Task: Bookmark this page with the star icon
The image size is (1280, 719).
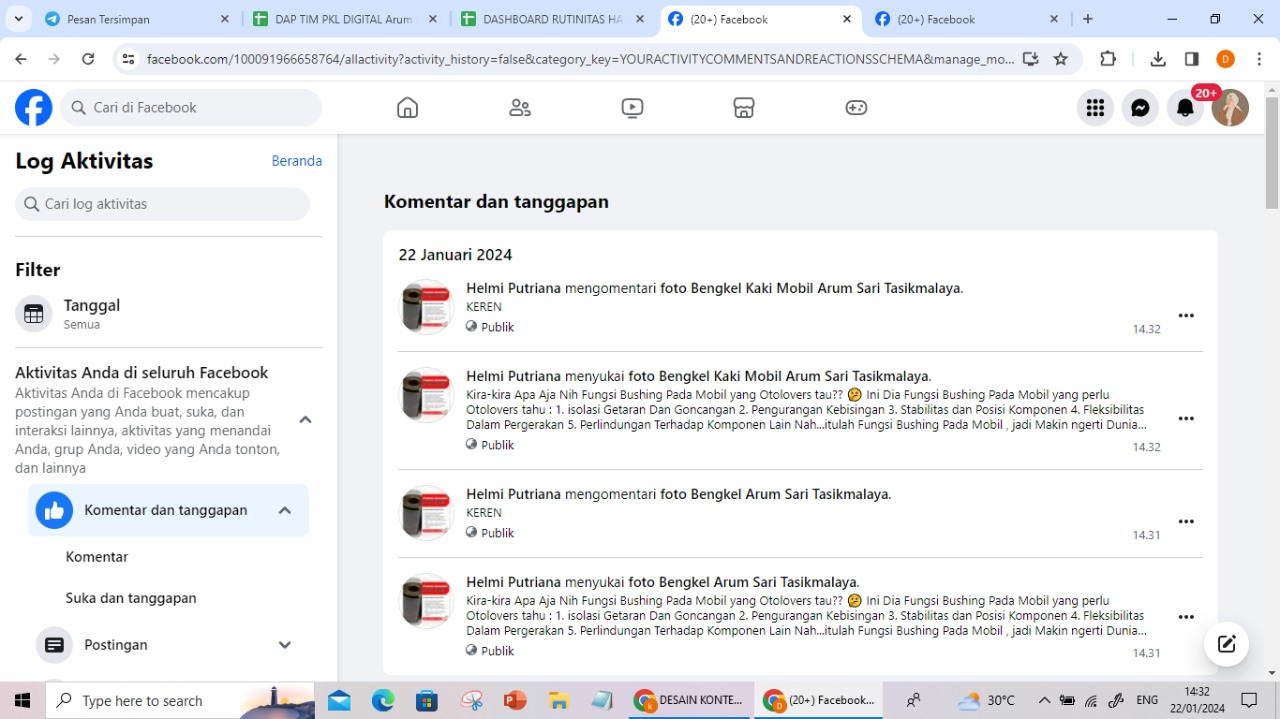Action: pos(1061,59)
